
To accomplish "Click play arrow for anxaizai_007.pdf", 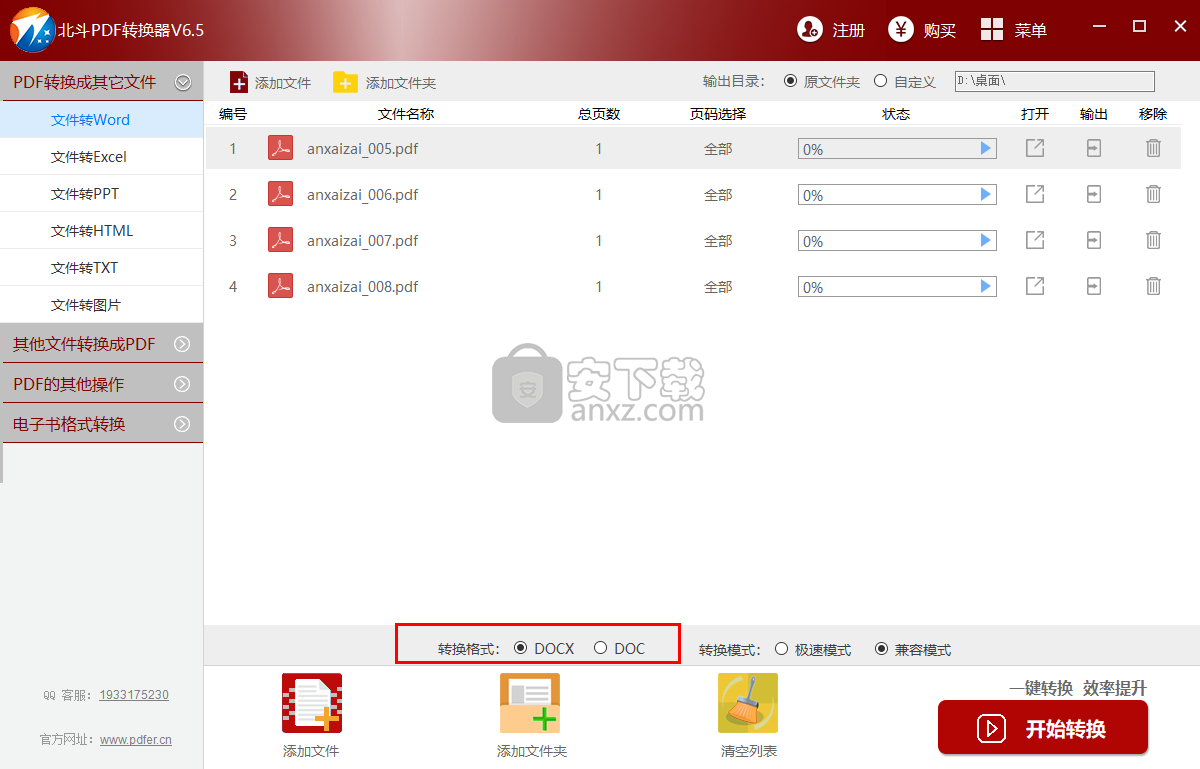I will (x=986, y=241).
